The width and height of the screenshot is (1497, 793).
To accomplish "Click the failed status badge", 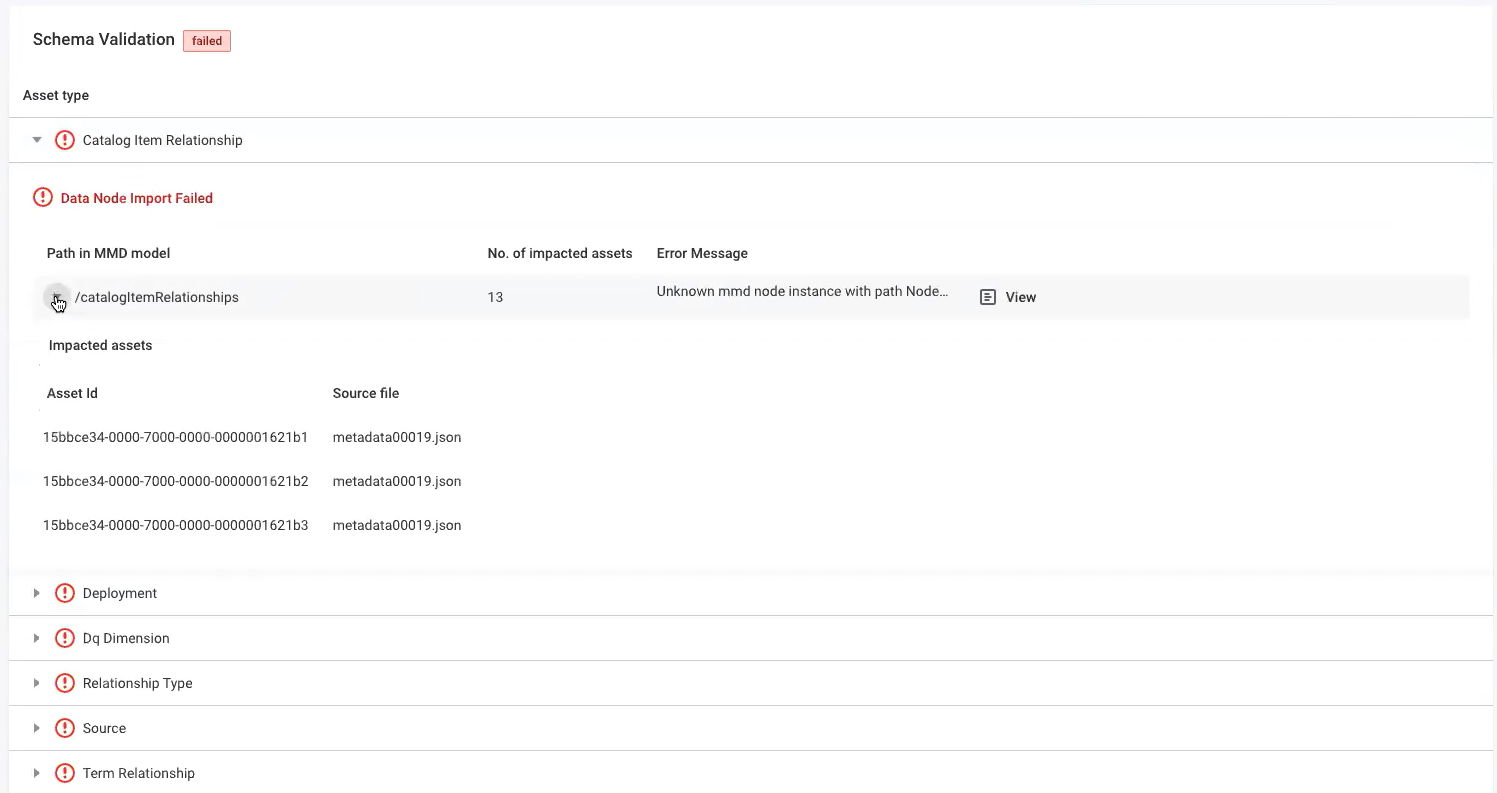I will 206,40.
